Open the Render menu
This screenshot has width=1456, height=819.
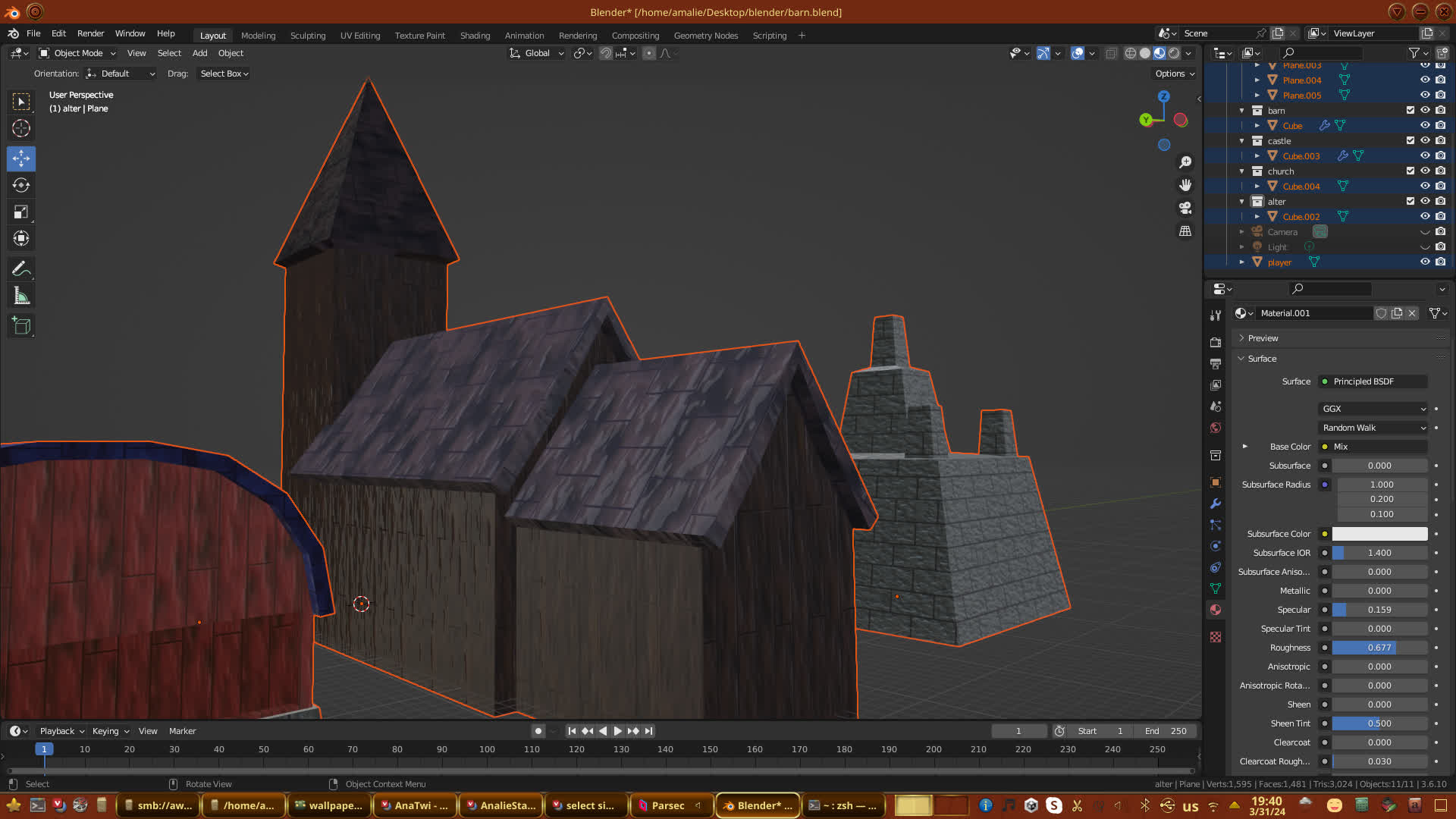tap(90, 33)
